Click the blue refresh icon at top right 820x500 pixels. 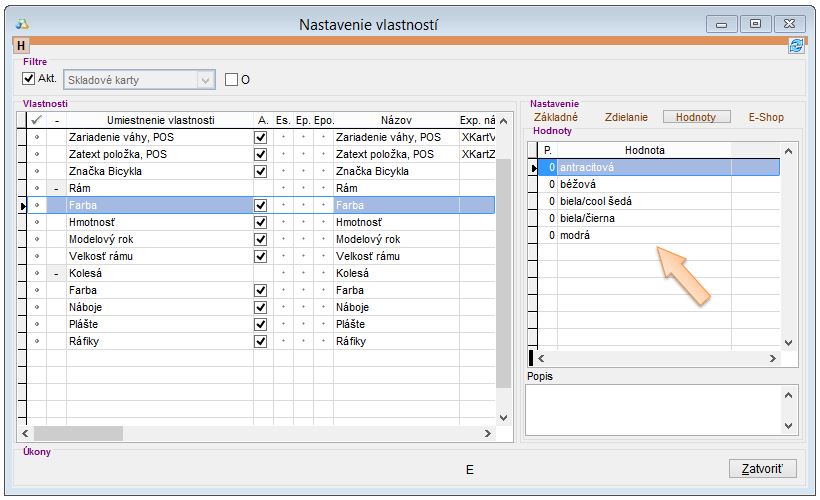[796, 46]
